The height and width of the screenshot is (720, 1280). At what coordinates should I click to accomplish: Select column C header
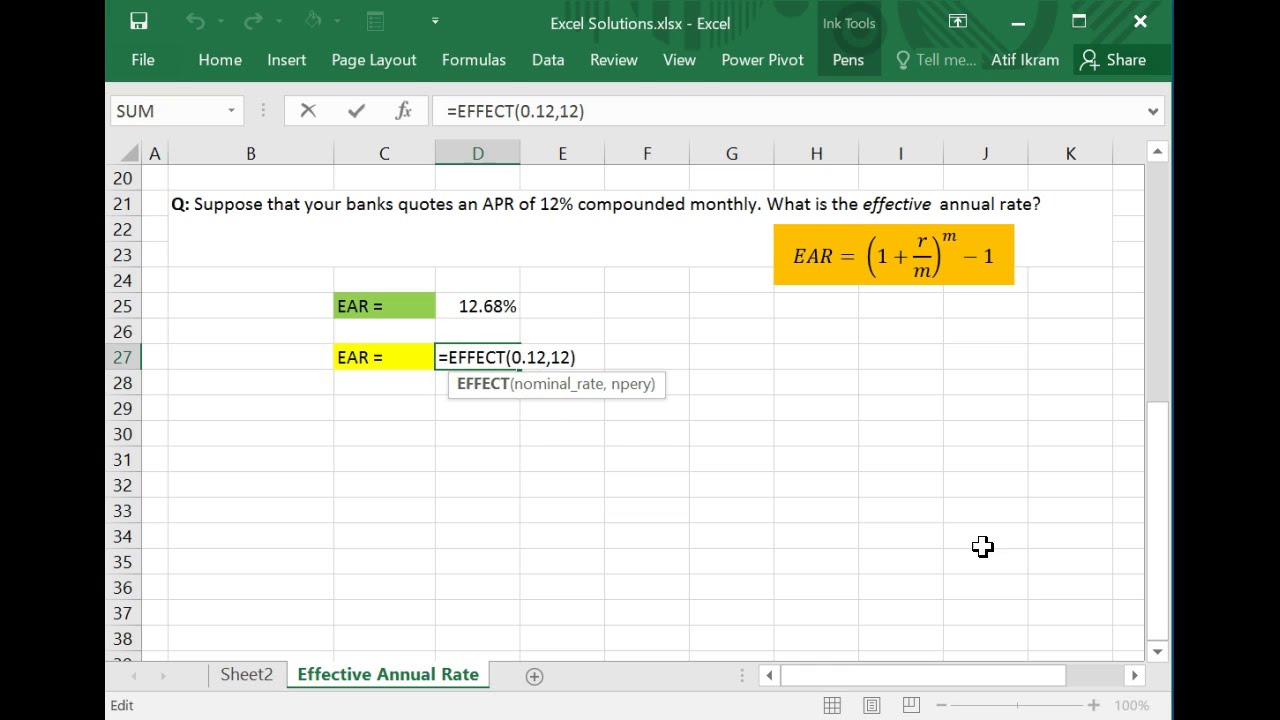(384, 153)
